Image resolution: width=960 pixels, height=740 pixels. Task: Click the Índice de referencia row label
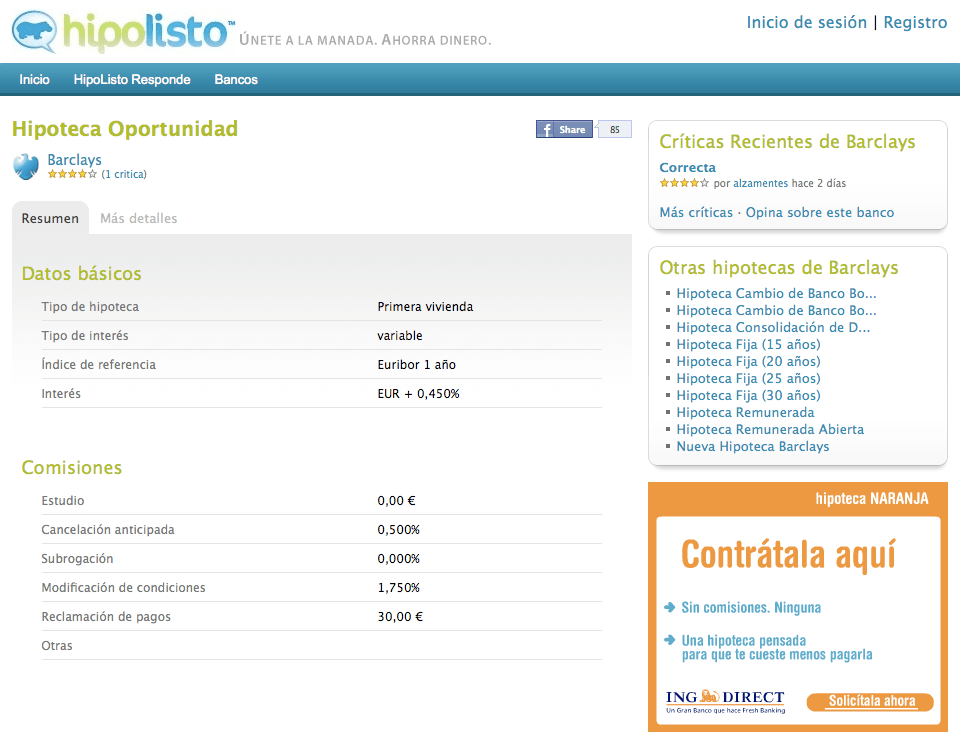point(99,365)
